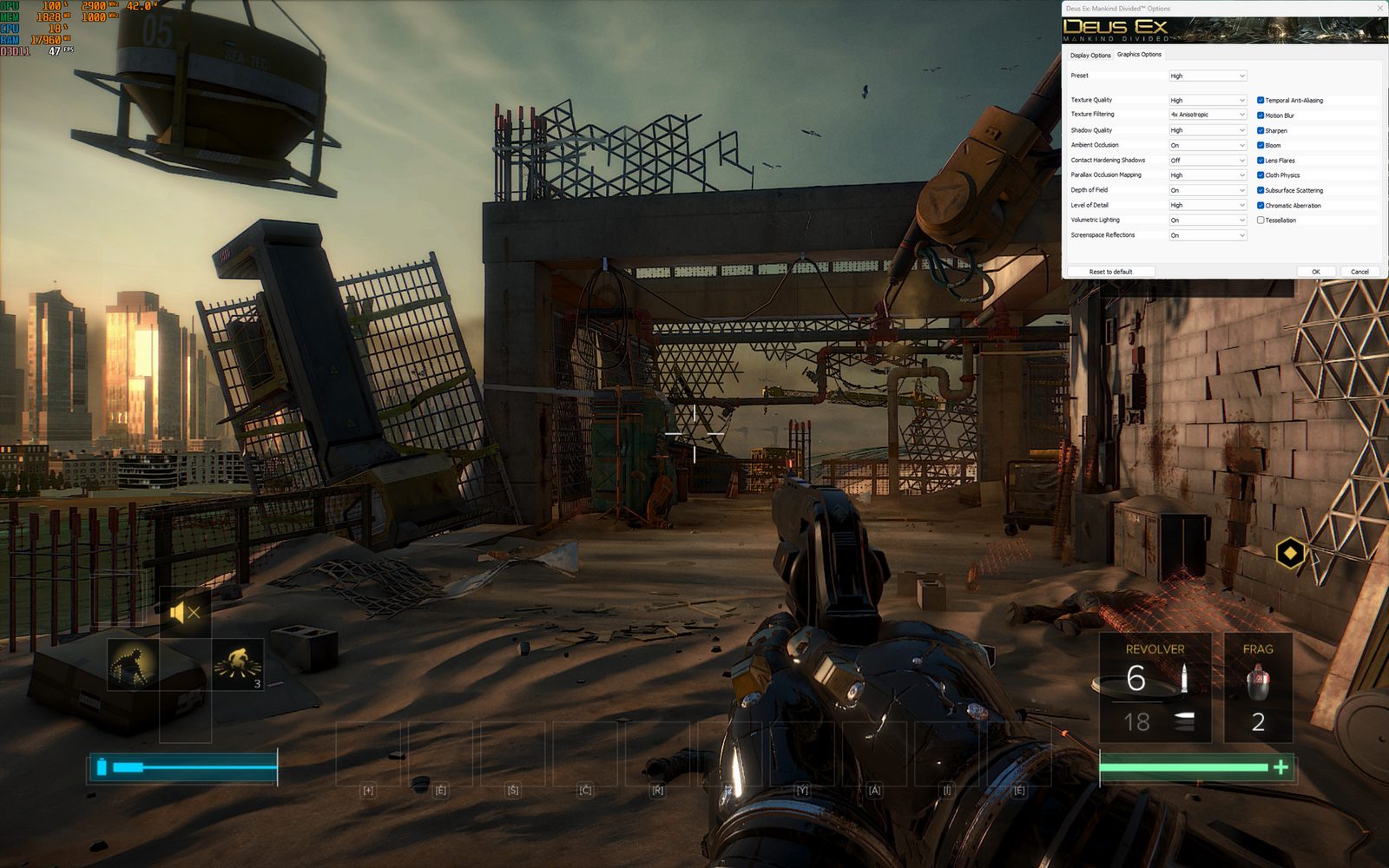Click the cyan energy bar
This screenshot has width=1389, height=868.
pos(182,767)
